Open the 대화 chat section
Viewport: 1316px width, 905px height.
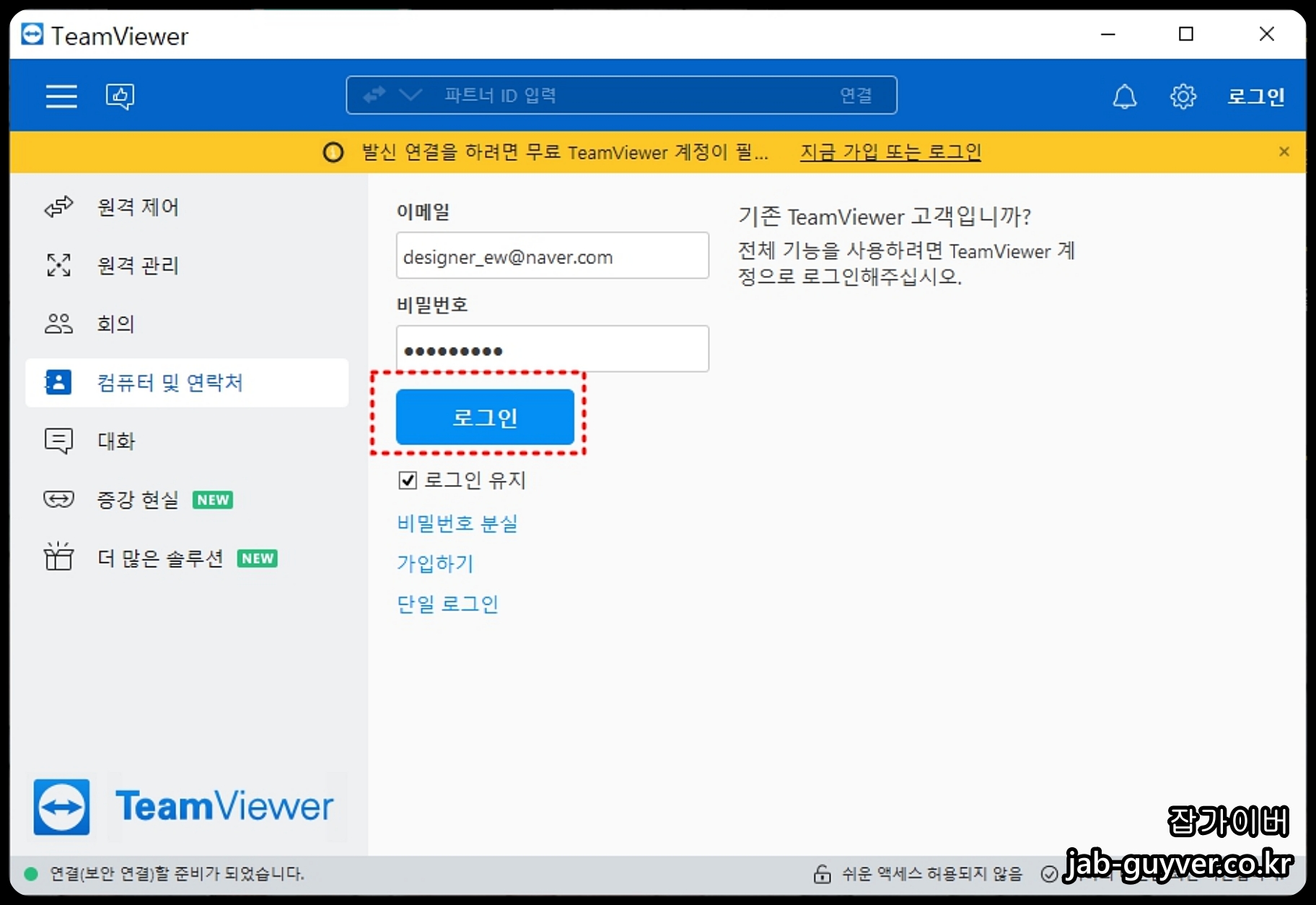pyautogui.click(x=186, y=441)
